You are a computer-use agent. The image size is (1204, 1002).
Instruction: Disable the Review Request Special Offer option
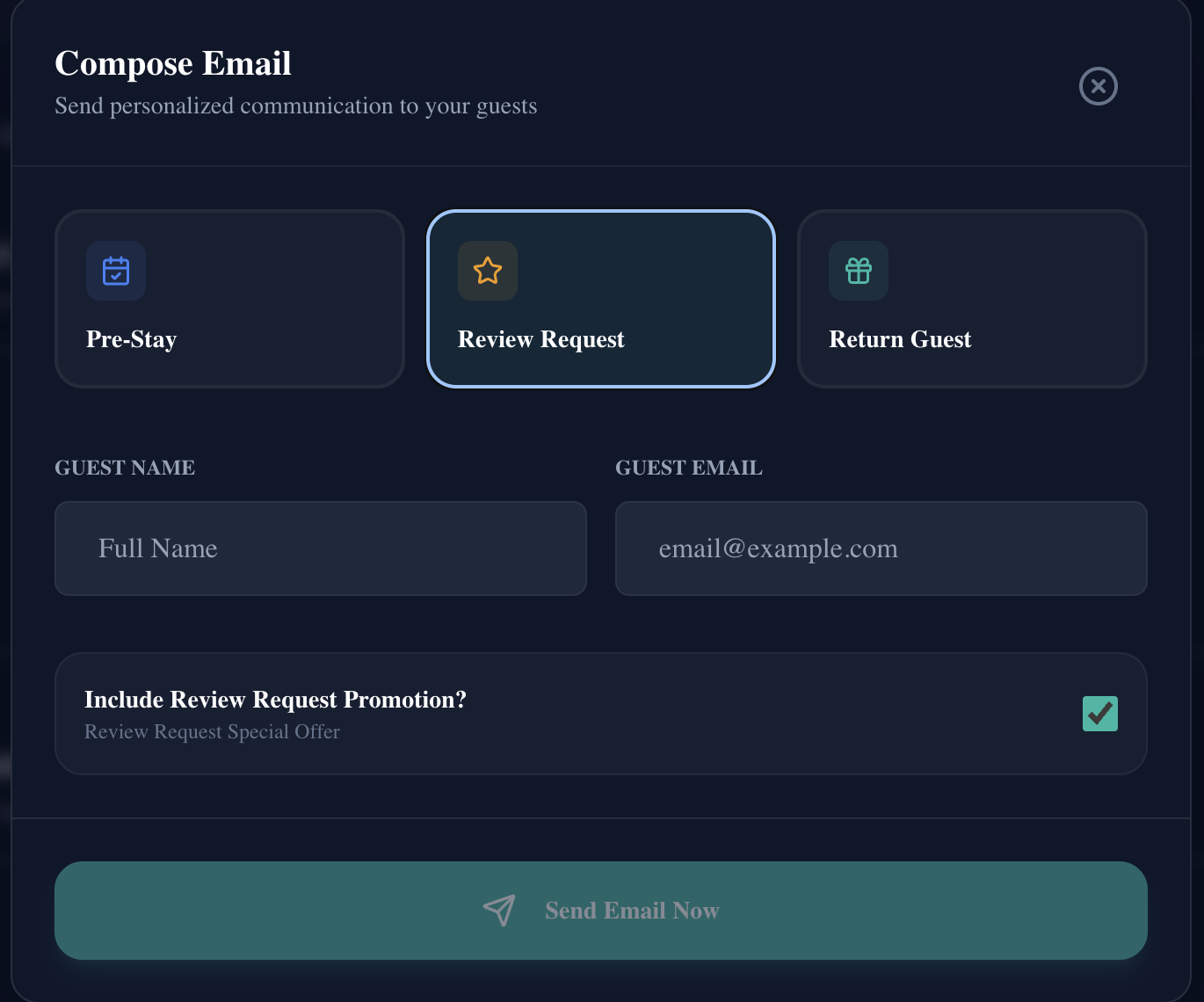(1099, 713)
